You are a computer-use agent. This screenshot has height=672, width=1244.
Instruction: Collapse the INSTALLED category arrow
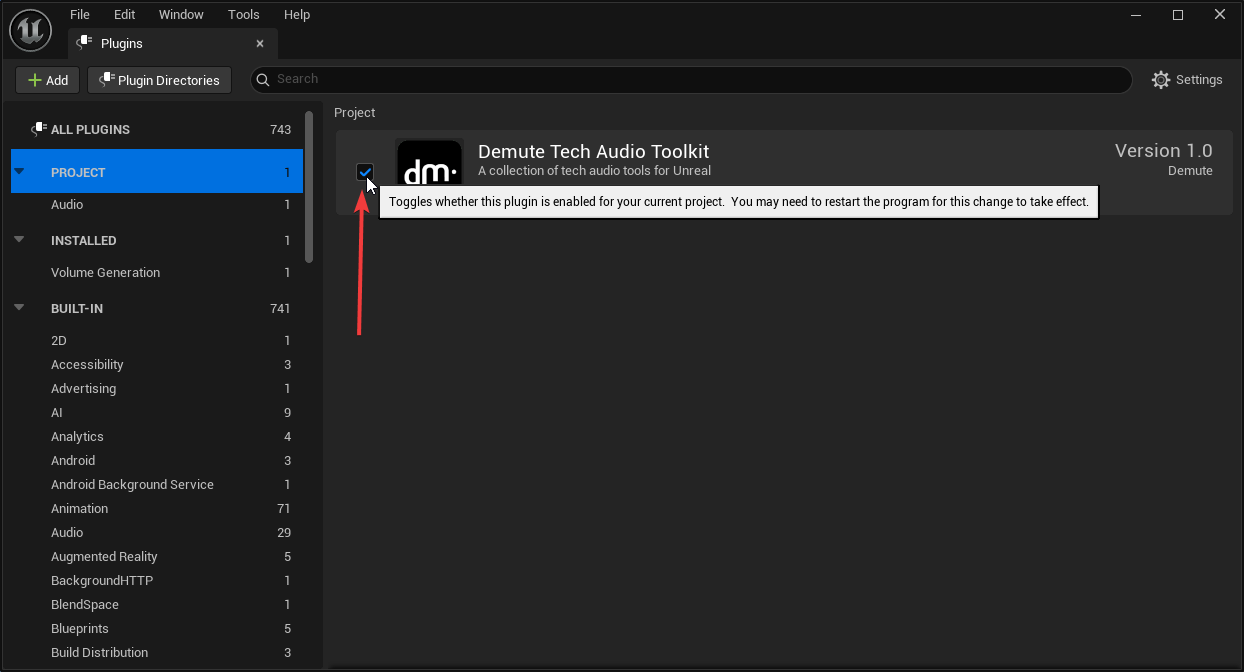(x=19, y=240)
